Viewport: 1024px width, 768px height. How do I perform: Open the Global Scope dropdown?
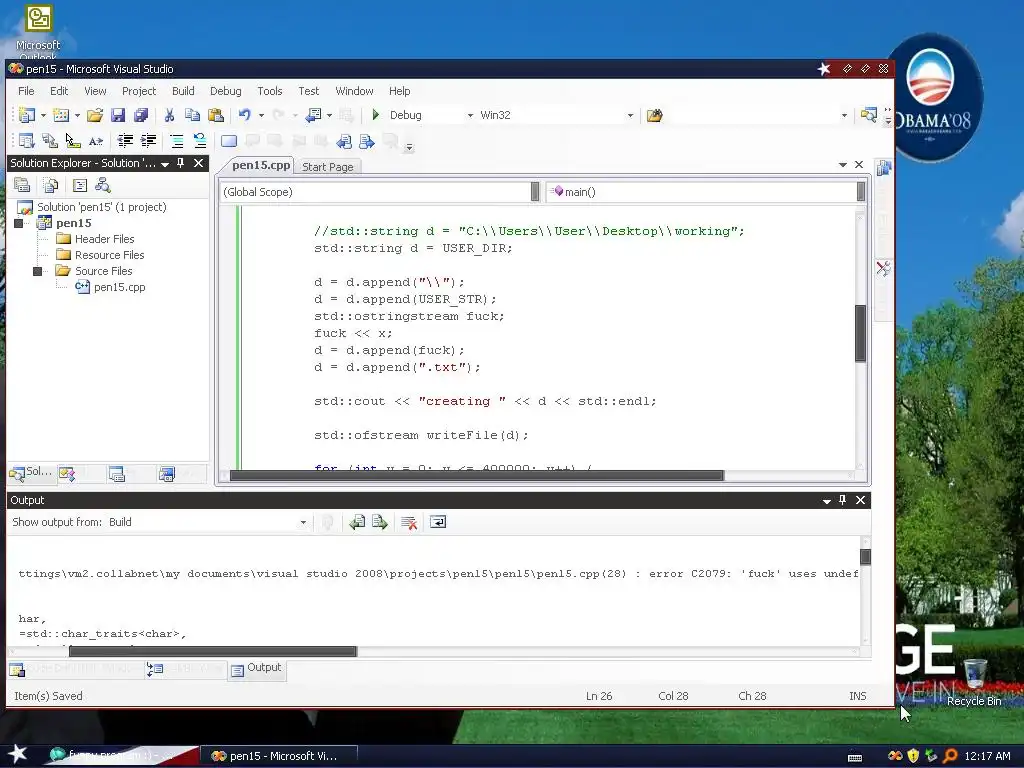(535, 191)
